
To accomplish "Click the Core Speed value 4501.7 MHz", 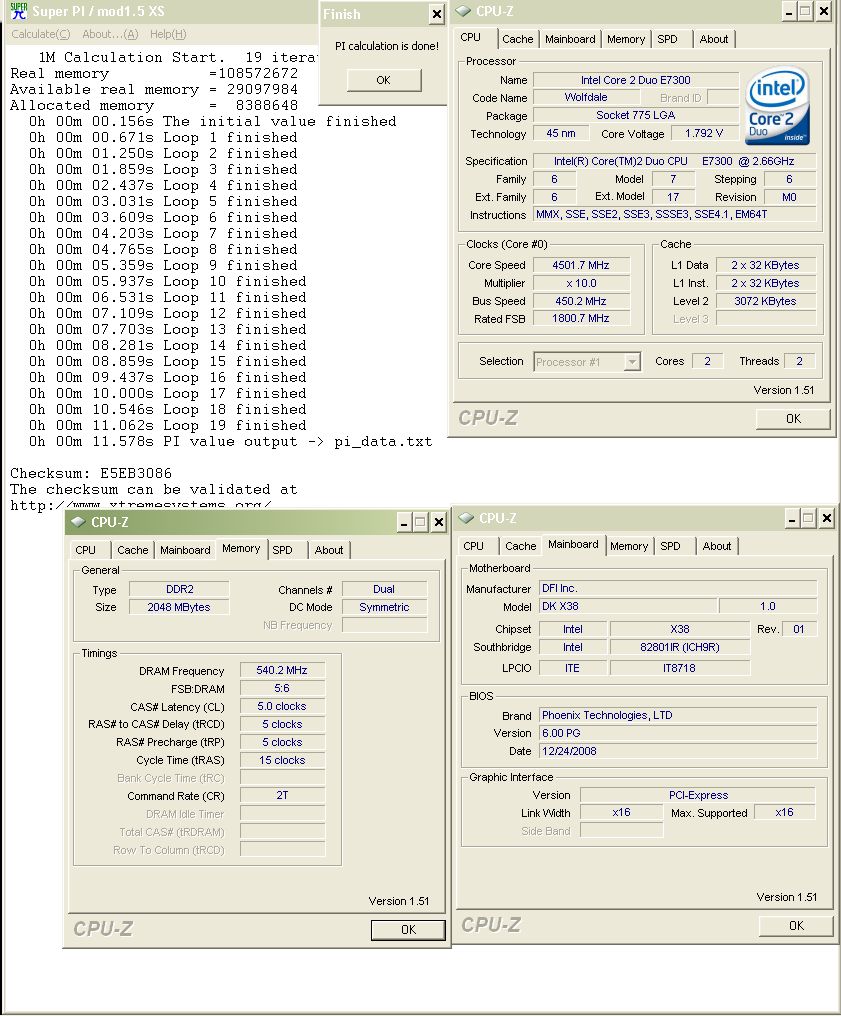I will coord(581,265).
